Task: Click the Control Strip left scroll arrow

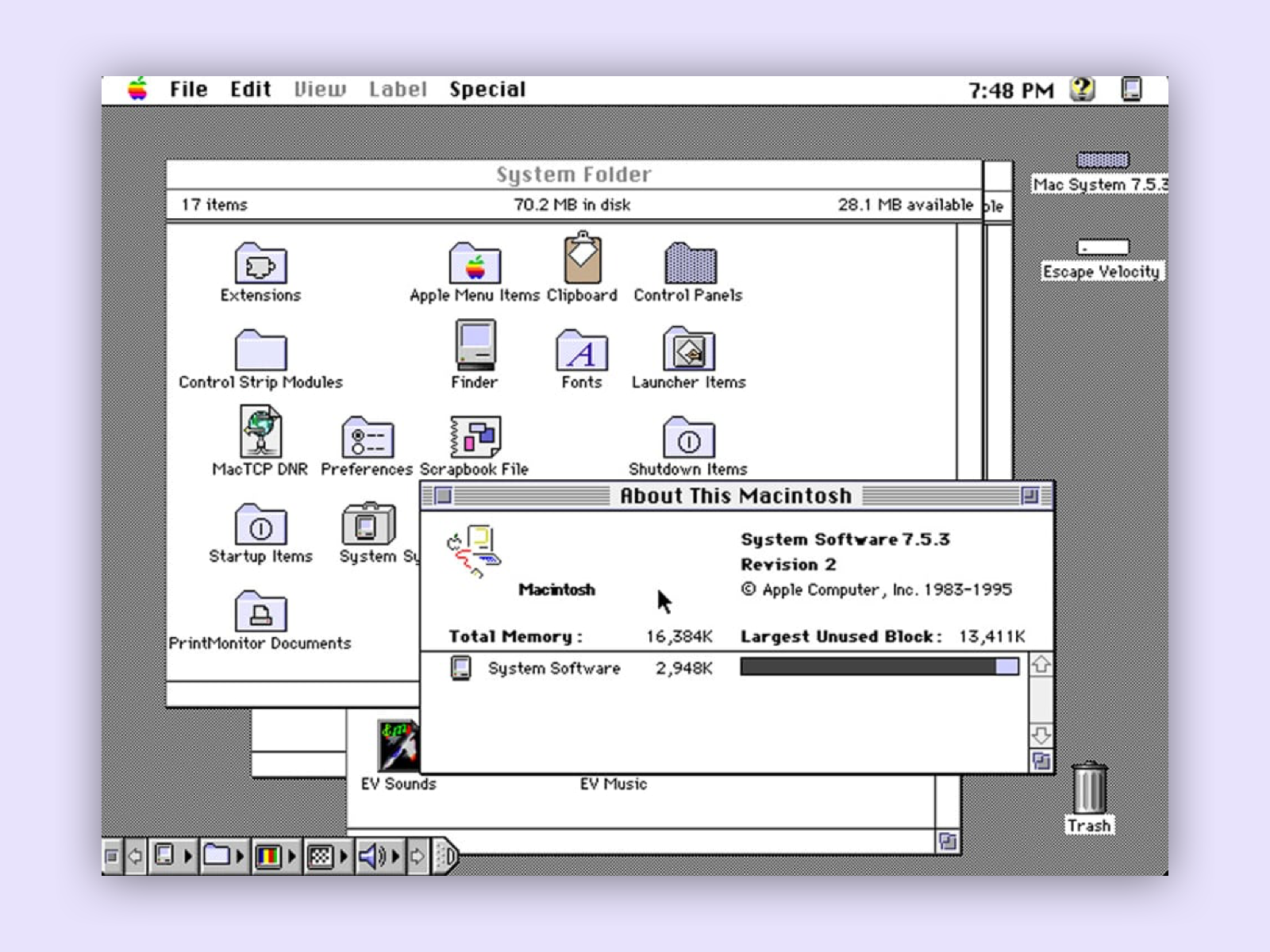Action: (x=136, y=856)
